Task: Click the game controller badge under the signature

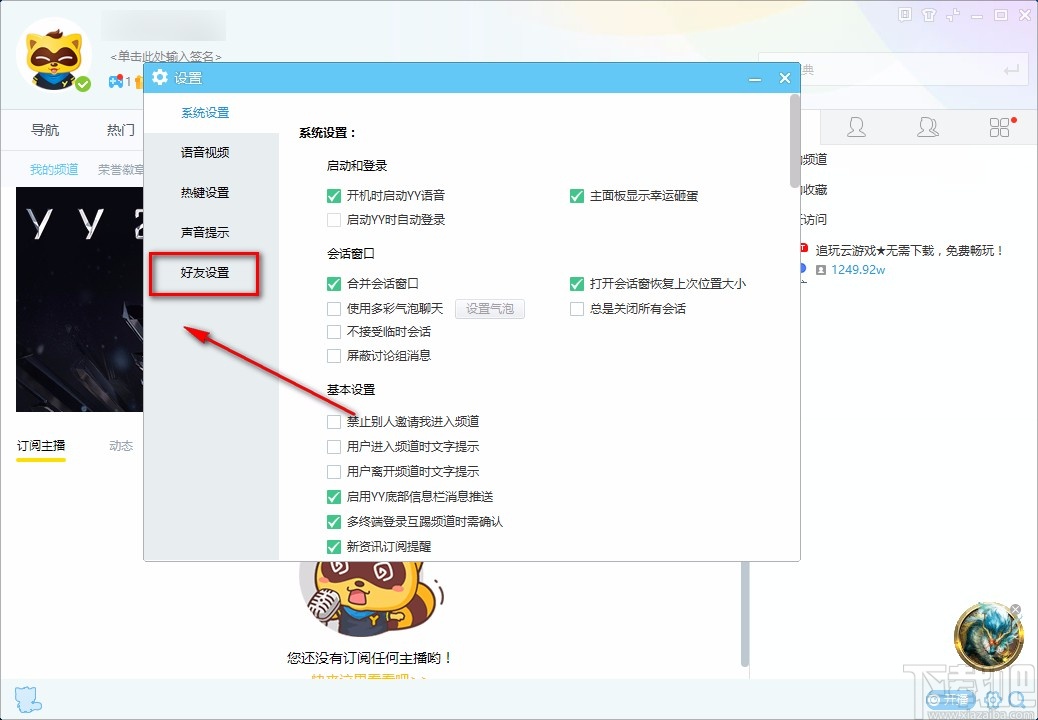Action: [x=116, y=82]
